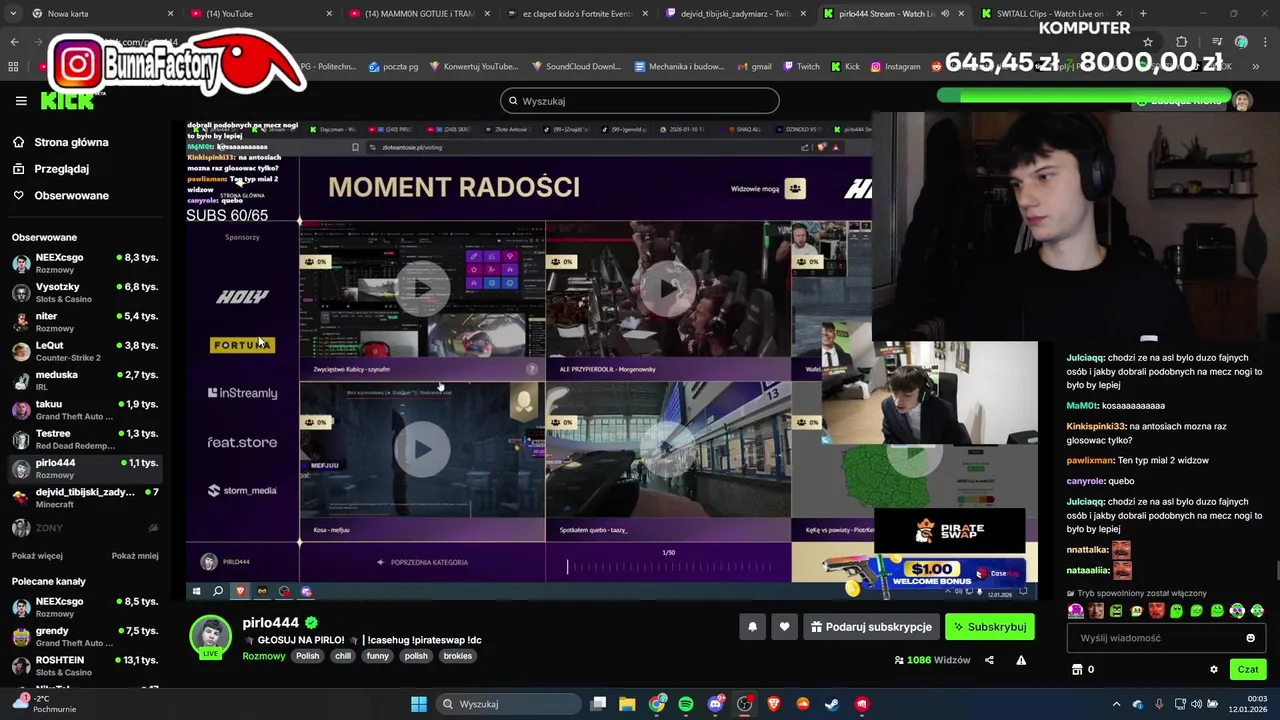Collapse followed list with Pokaż mniej
This screenshot has height=720, width=1280.
point(135,556)
